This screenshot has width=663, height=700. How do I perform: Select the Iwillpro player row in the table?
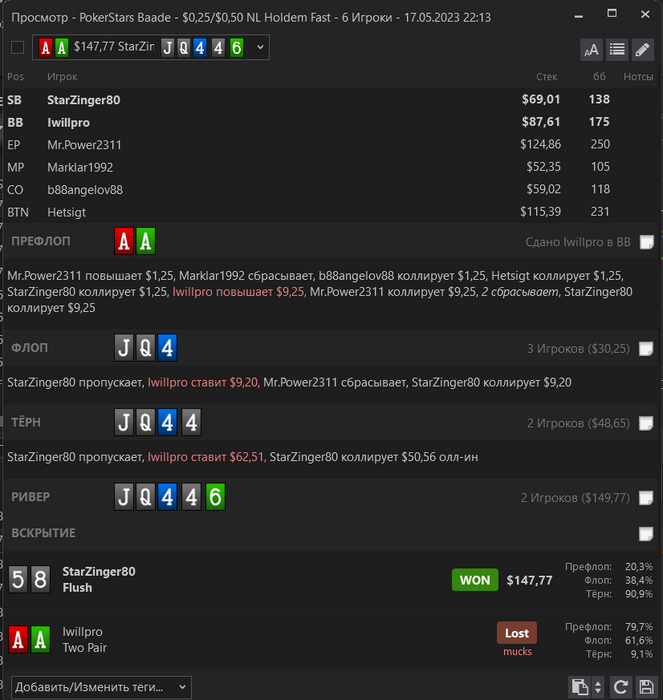click(331, 122)
